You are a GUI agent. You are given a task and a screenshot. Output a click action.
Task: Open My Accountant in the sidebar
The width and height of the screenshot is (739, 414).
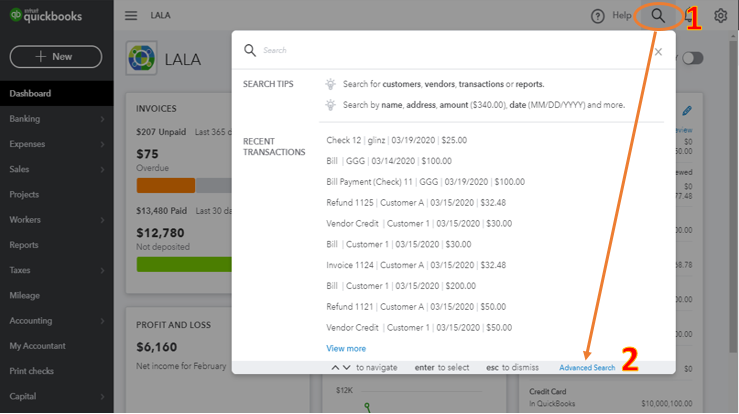[x=57, y=346]
